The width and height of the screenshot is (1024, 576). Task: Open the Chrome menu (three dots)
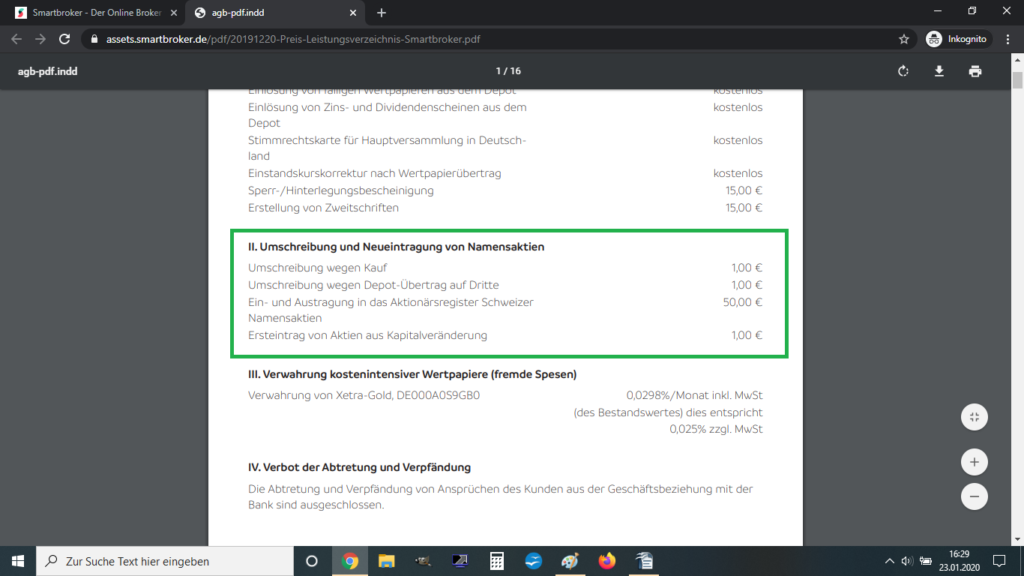pos(1008,39)
